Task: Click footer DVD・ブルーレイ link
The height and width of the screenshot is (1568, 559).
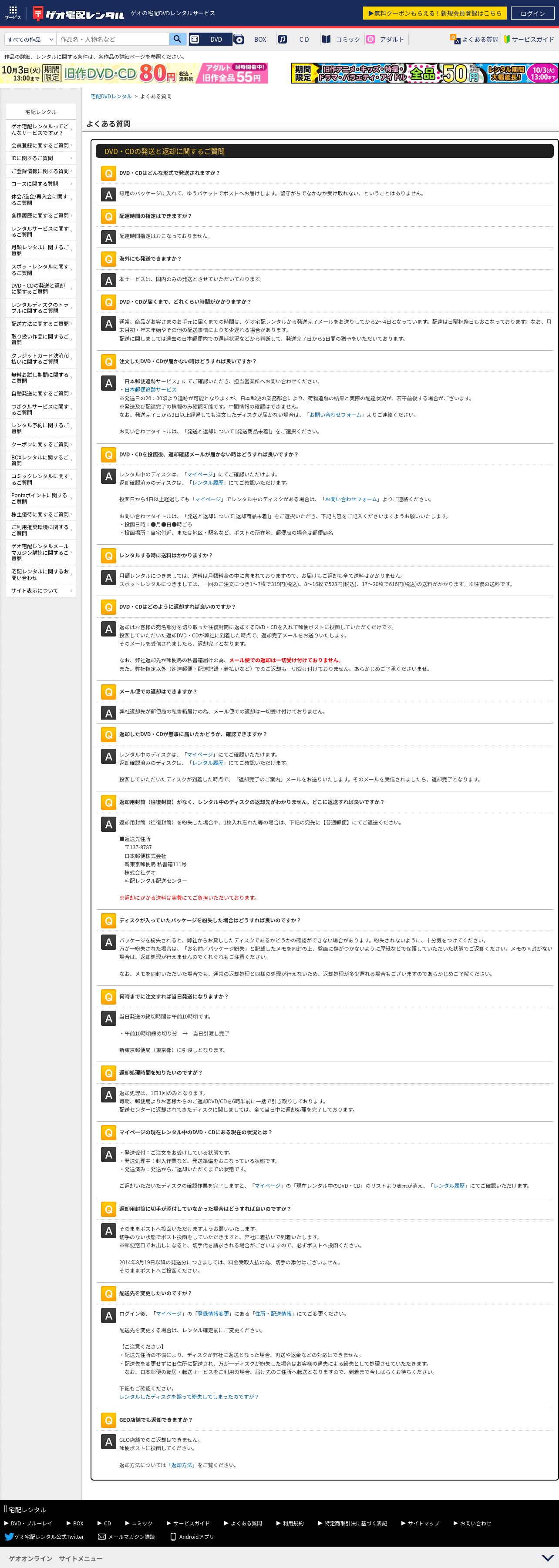Action: coord(31,1523)
